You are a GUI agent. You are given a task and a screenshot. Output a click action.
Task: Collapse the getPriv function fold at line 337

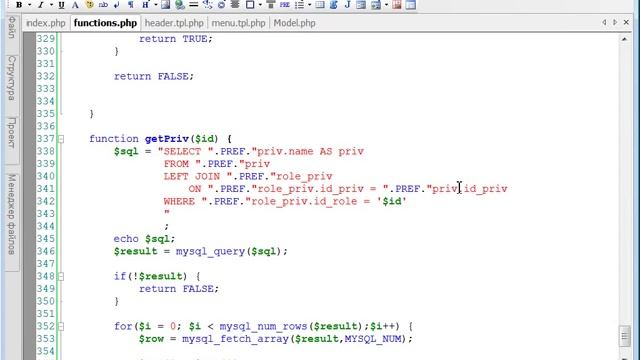tap(61, 139)
